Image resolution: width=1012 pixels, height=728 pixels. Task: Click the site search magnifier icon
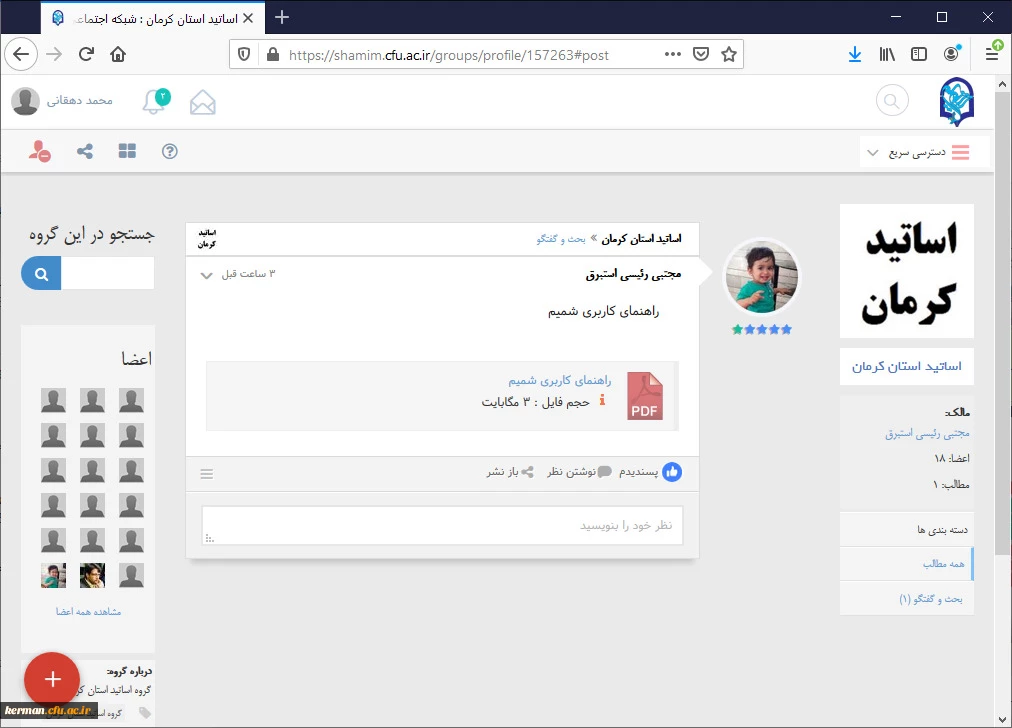pyautogui.click(x=892, y=101)
